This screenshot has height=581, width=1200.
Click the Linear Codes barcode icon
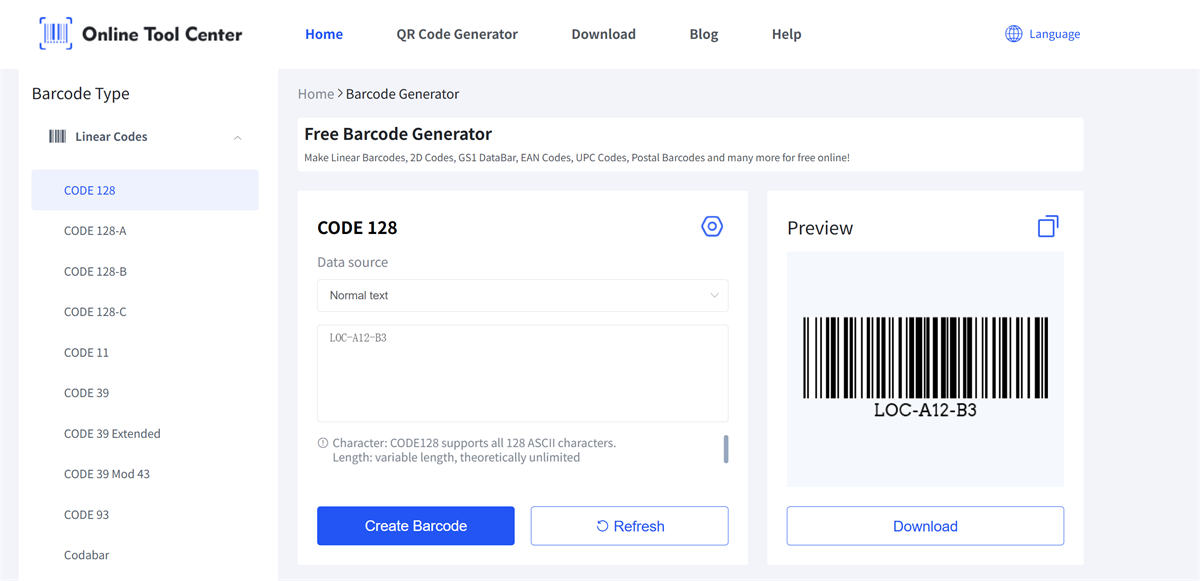point(58,137)
